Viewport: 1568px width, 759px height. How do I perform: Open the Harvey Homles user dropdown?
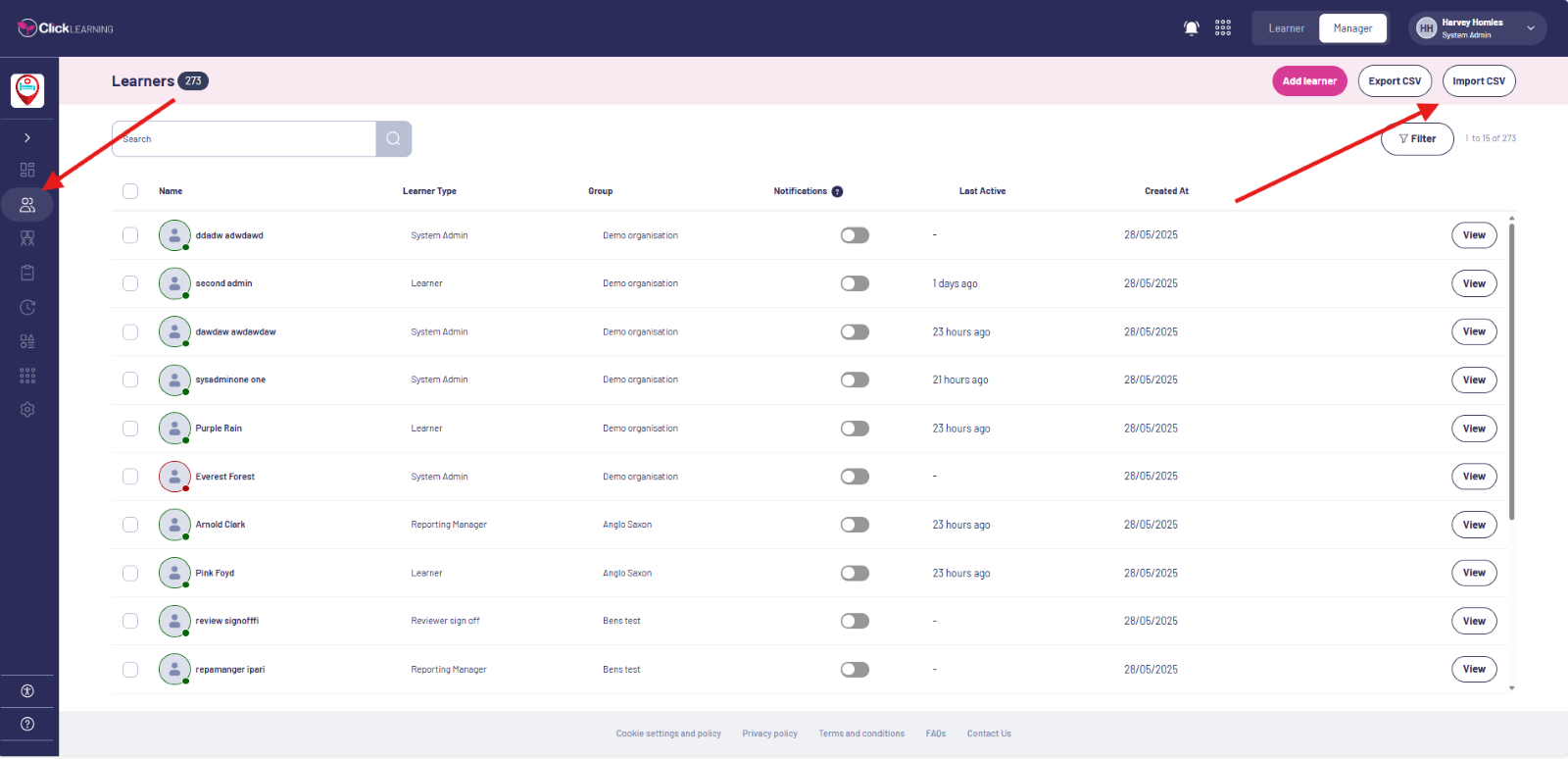[x=1478, y=28]
